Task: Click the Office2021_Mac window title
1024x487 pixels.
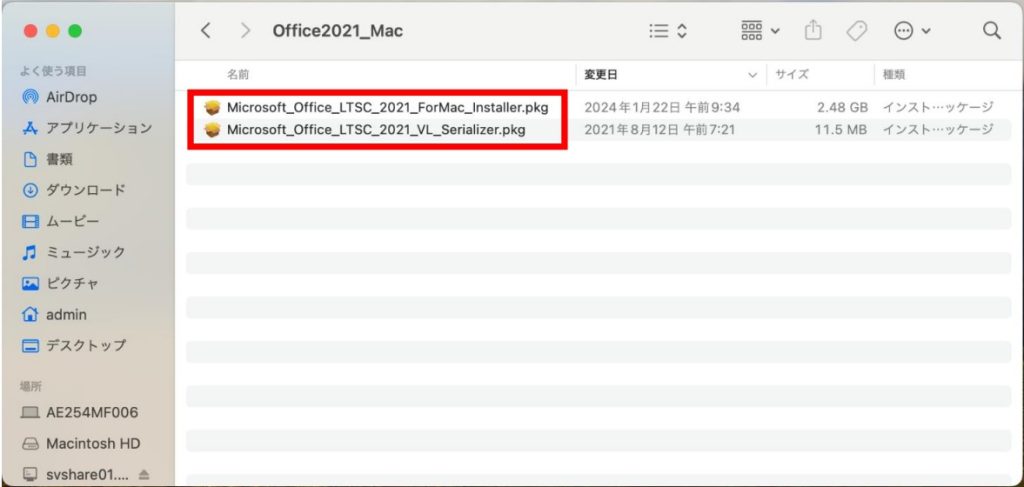Action: [338, 31]
